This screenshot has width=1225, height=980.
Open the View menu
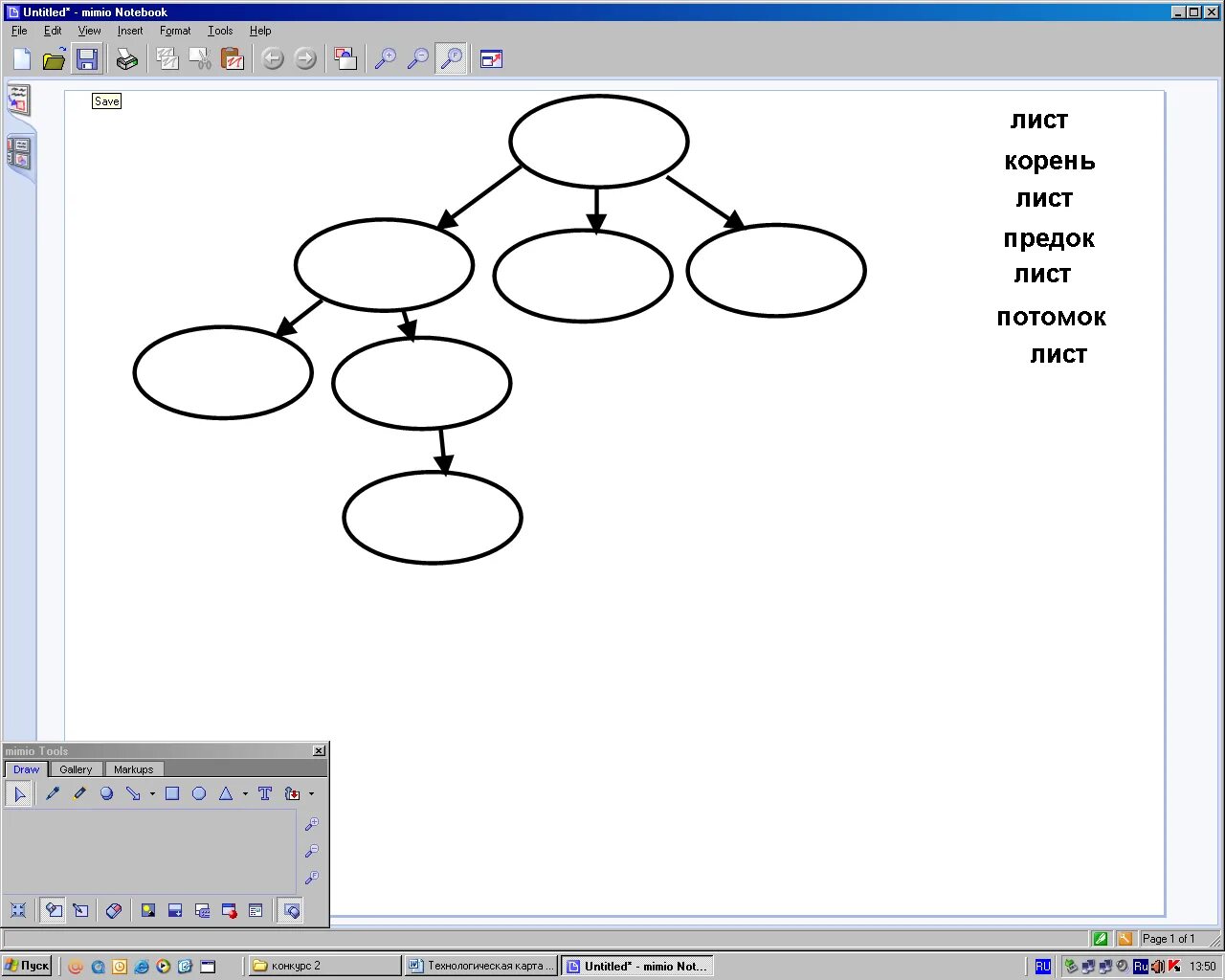[89, 31]
